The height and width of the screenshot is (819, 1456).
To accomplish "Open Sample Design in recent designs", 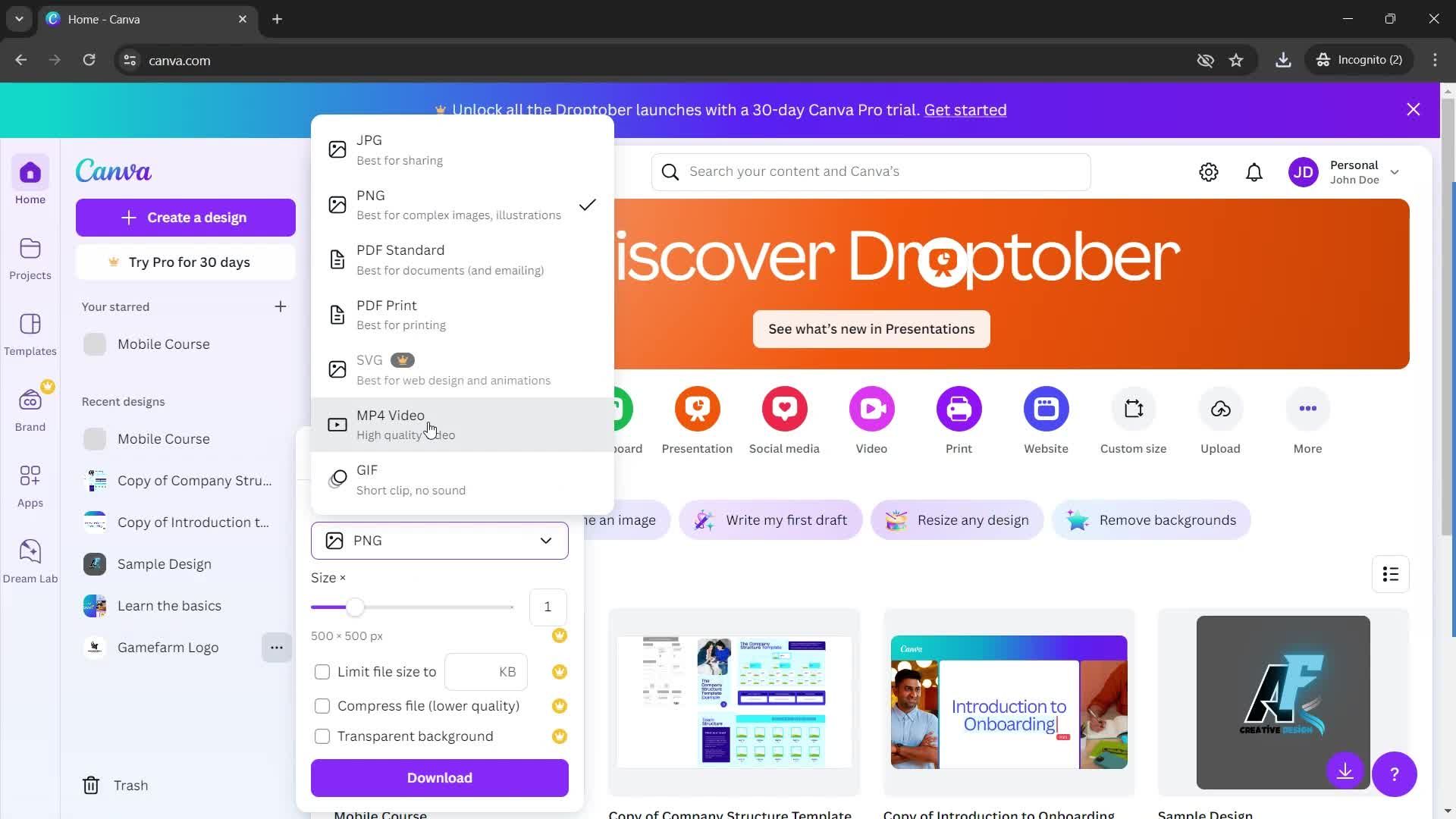I will (x=186, y=564).
